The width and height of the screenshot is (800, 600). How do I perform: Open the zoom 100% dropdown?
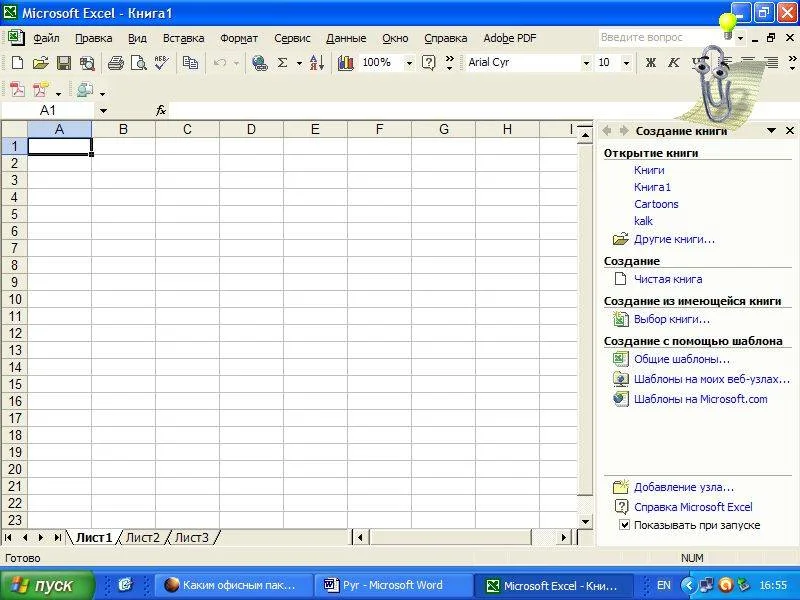[x=409, y=63]
